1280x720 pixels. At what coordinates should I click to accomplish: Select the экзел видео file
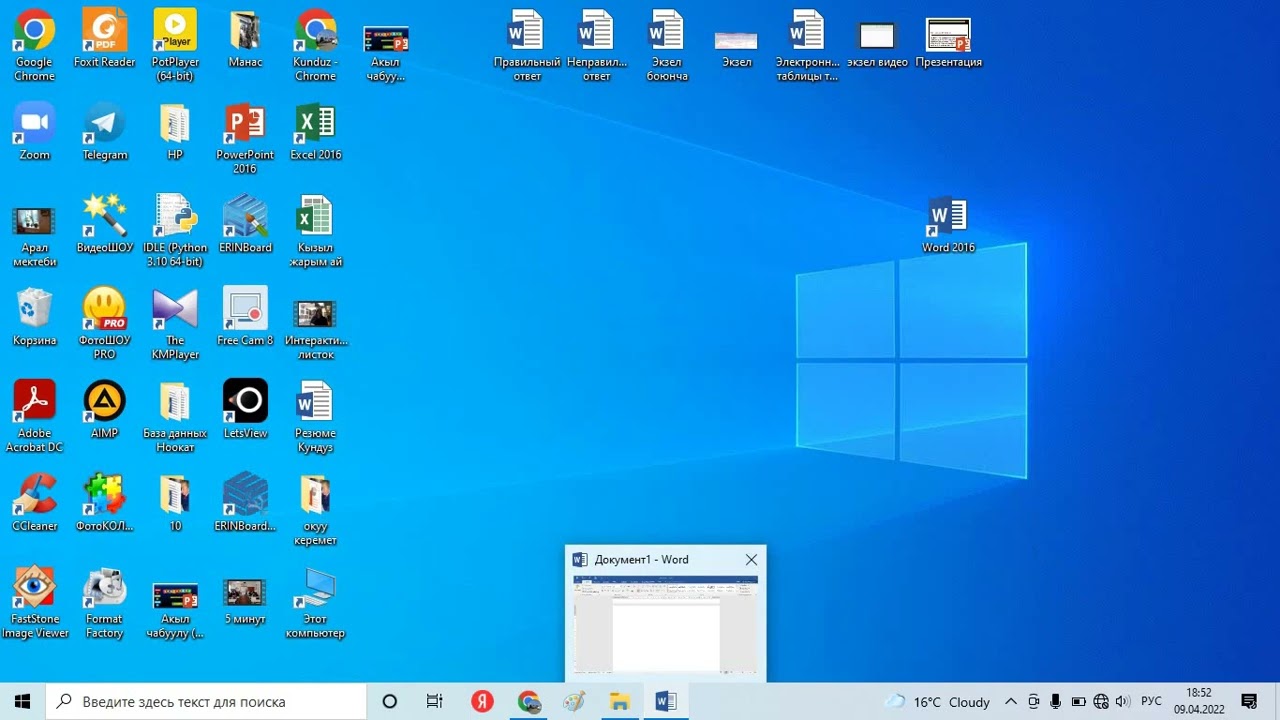pyautogui.click(x=877, y=45)
